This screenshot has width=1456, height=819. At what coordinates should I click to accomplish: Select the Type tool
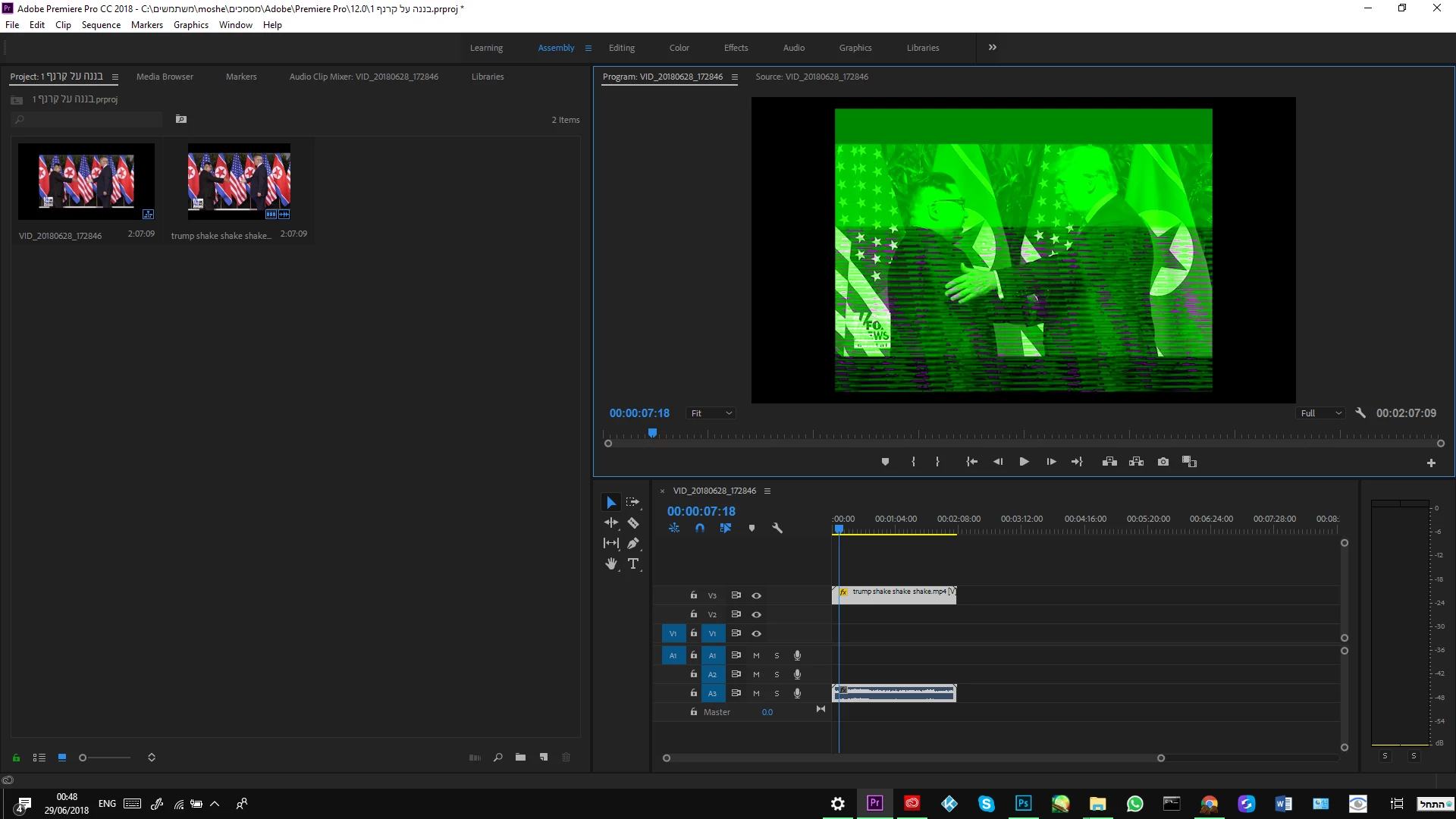click(633, 563)
